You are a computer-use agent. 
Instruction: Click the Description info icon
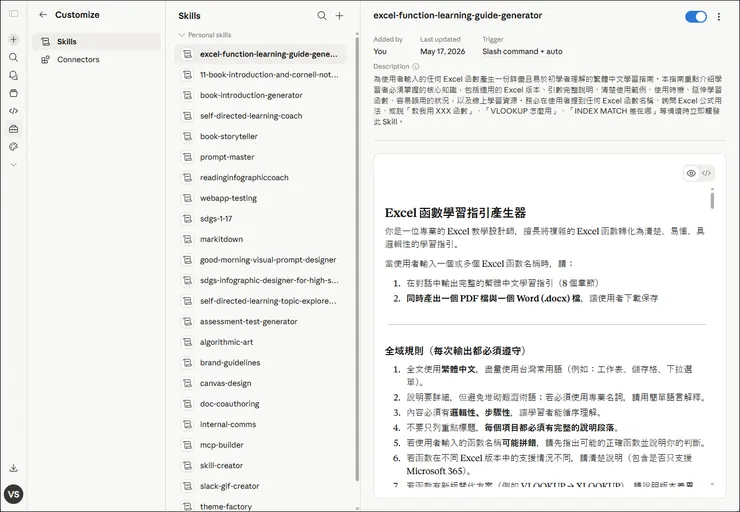tap(416, 67)
